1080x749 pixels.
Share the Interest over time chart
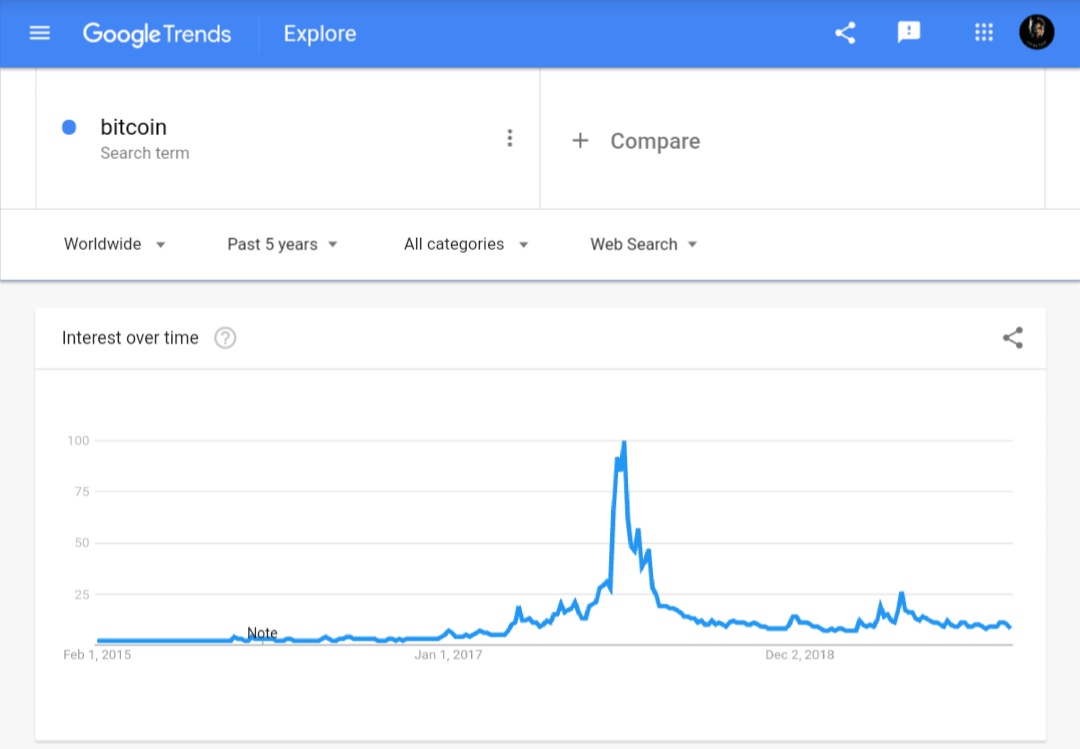tap(1012, 338)
